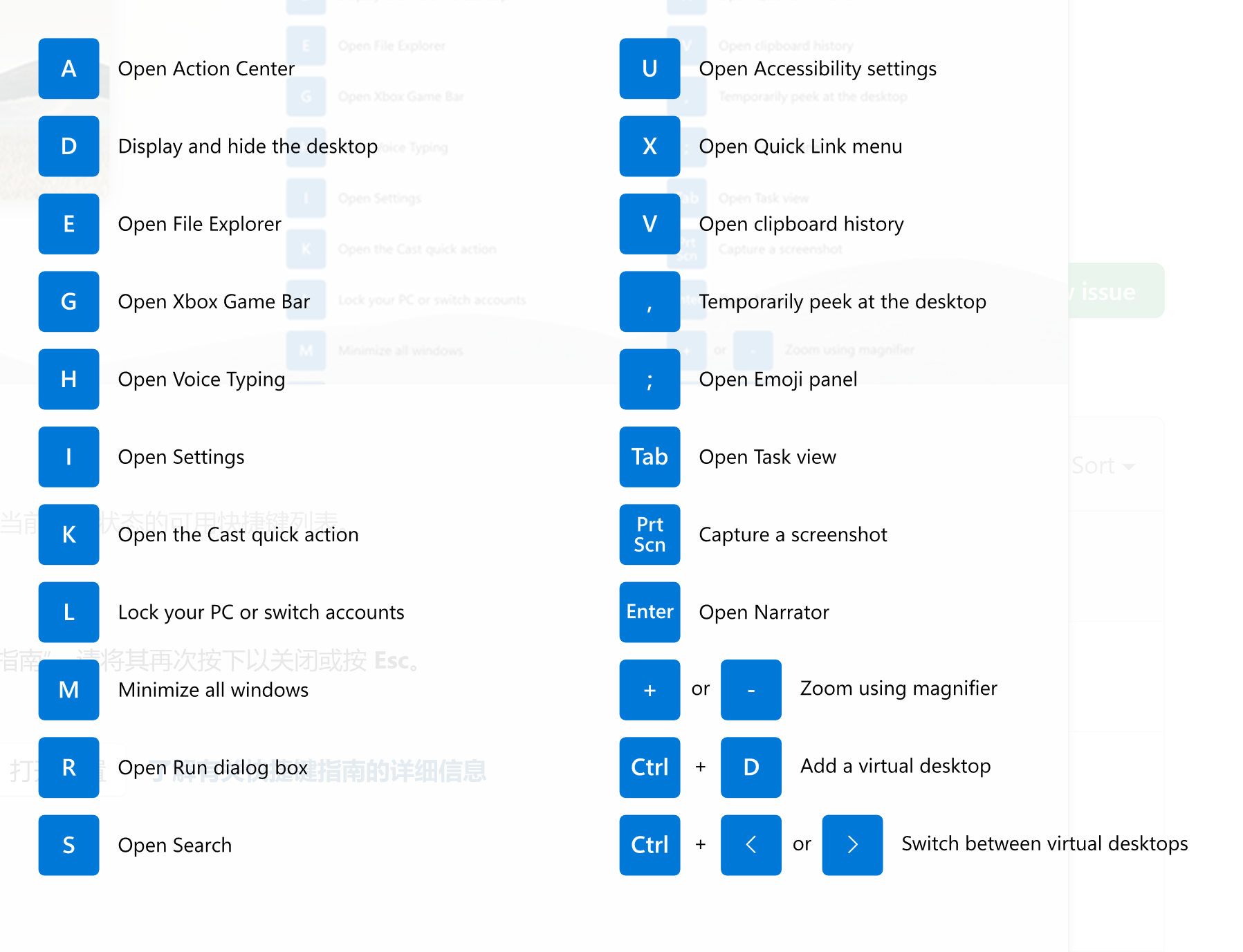Select the A key for Open Action Center
Viewport: 1243px width, 952px height.
pyautogui.click(x=68, y=69)
